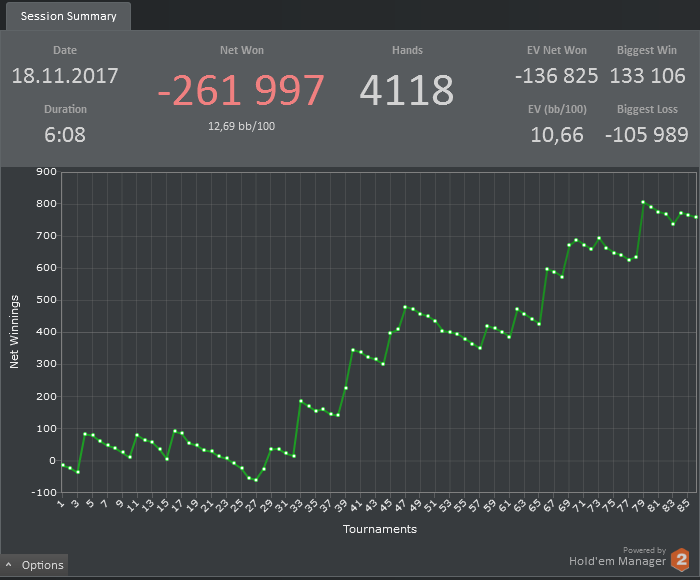Click the Net Won value -261 997
The height and width of the screenshot is (580, 700).
241,91
